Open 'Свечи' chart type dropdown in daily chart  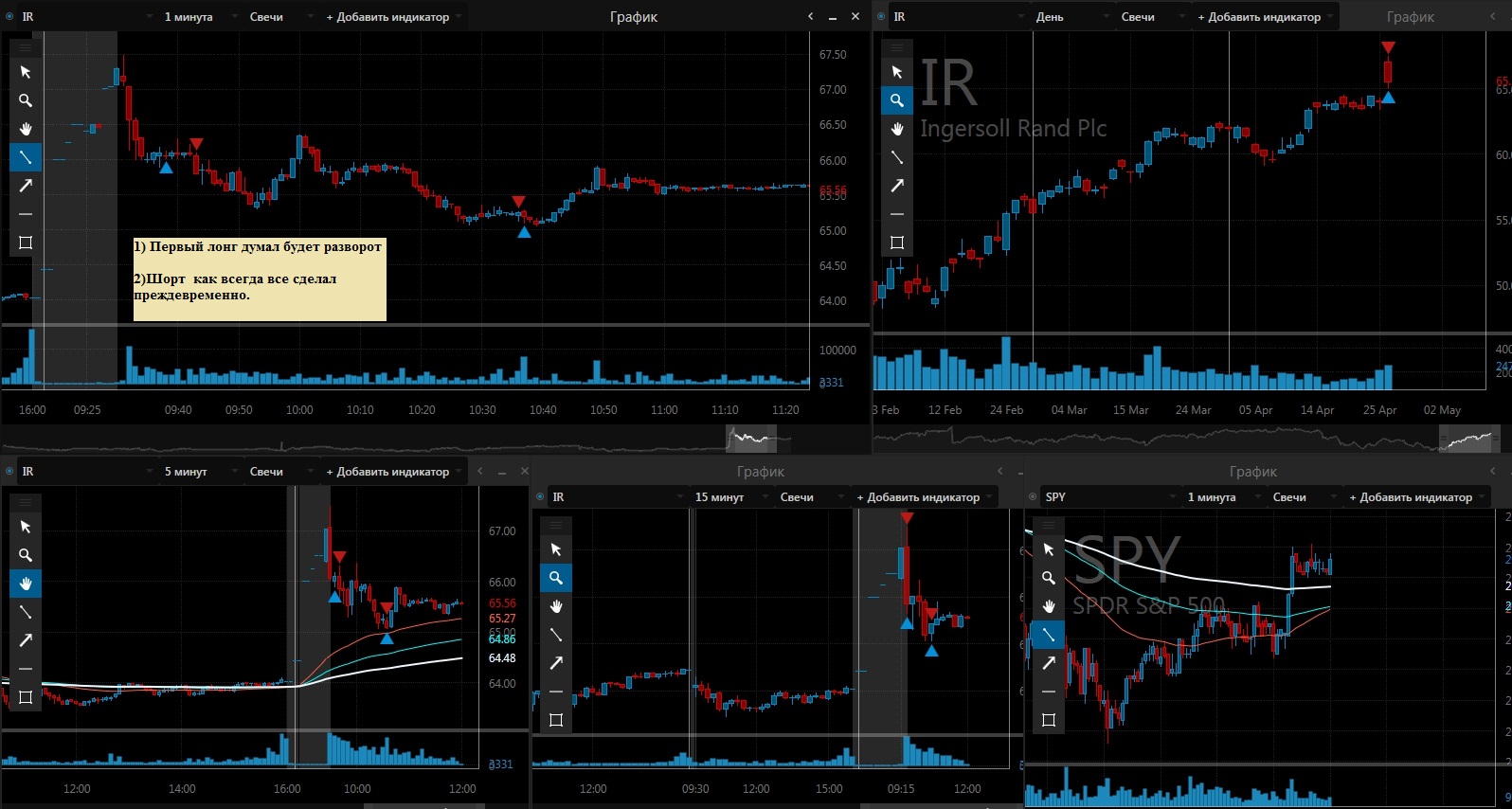click(x=1152, y=17)
